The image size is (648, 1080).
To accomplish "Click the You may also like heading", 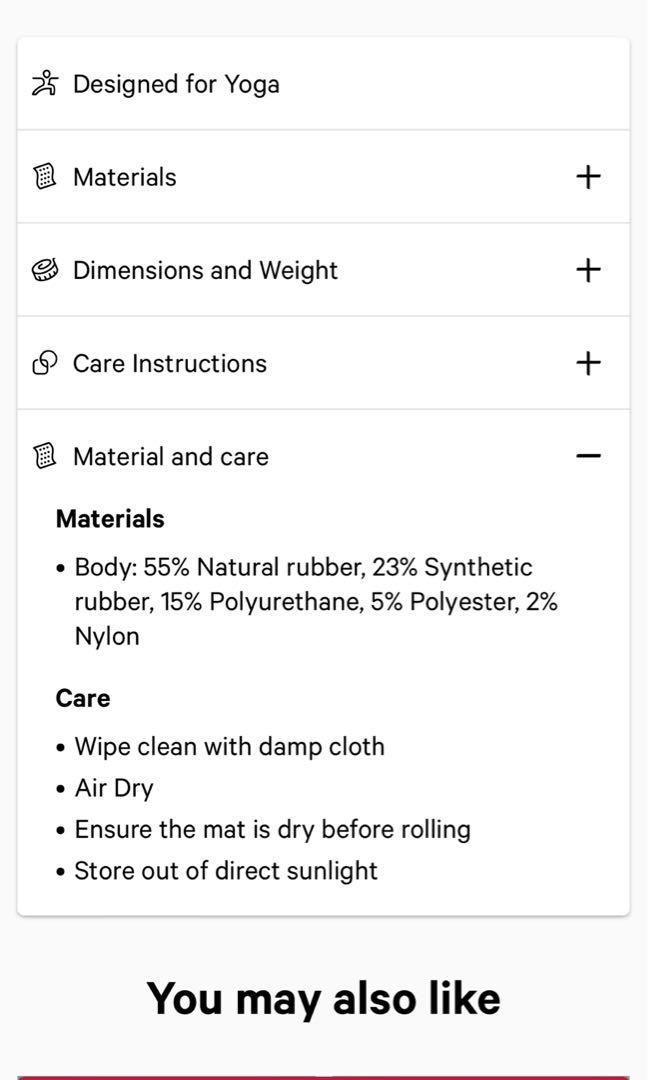I will click(324, 997).
